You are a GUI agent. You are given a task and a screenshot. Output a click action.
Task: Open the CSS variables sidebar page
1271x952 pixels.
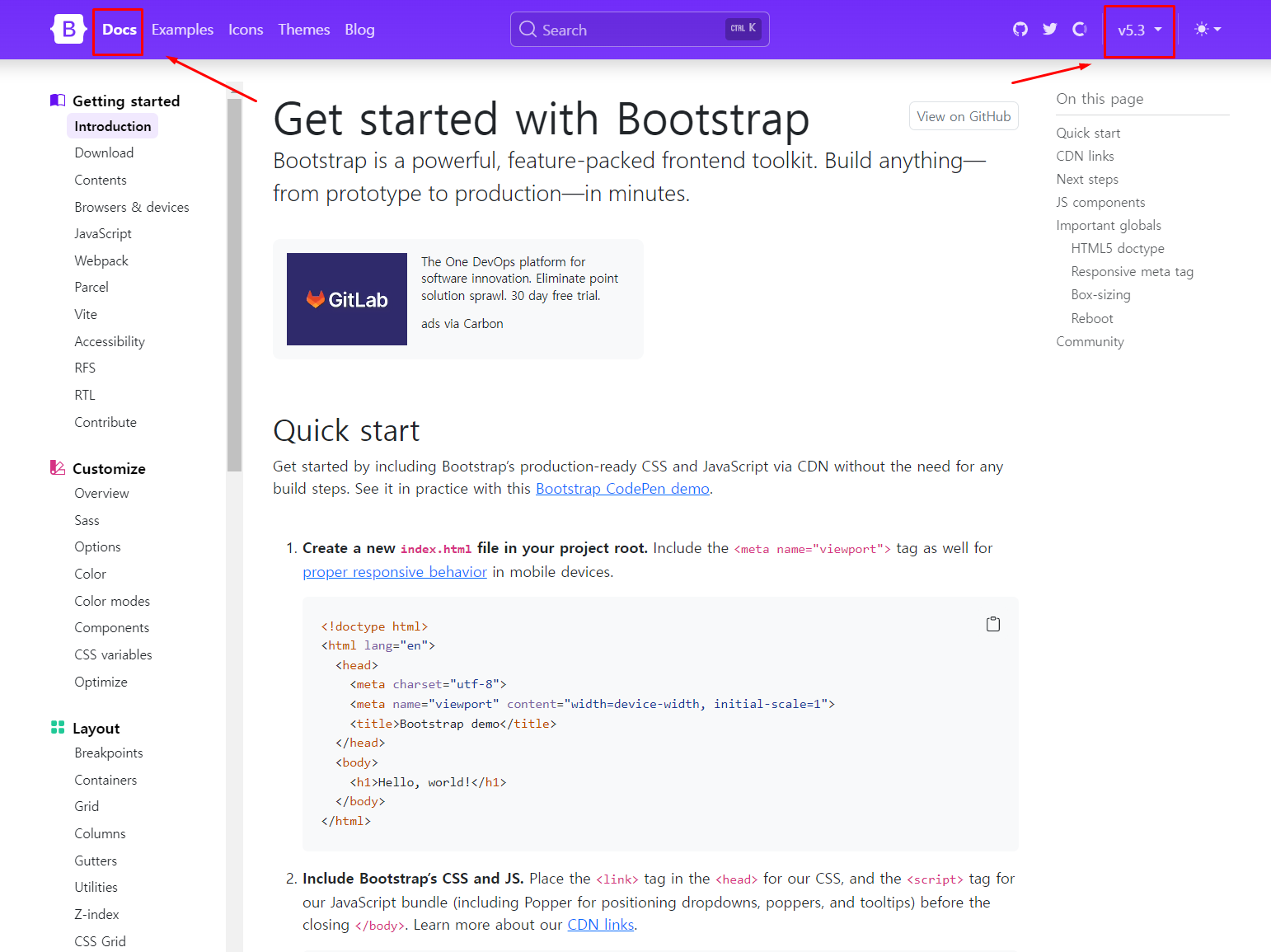pos(113,655)
